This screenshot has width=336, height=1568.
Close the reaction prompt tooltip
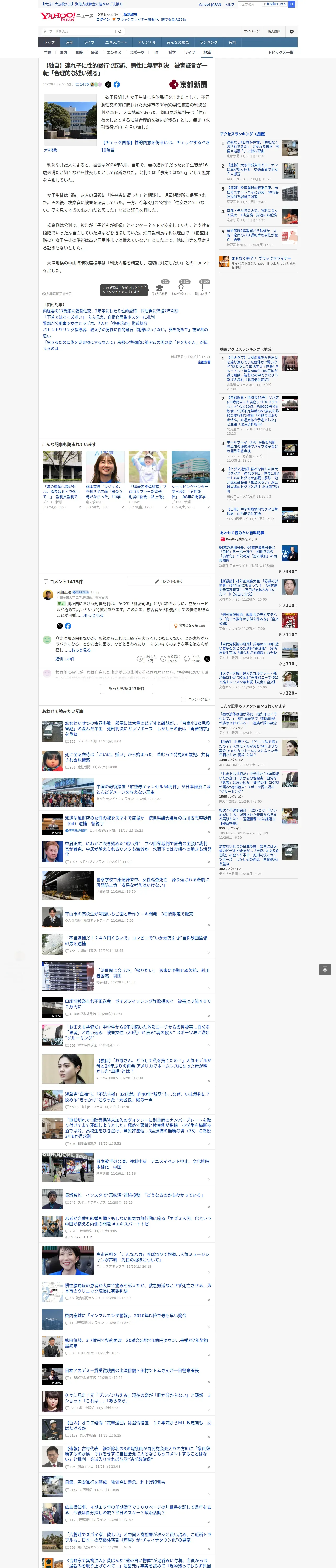point(145,287)
